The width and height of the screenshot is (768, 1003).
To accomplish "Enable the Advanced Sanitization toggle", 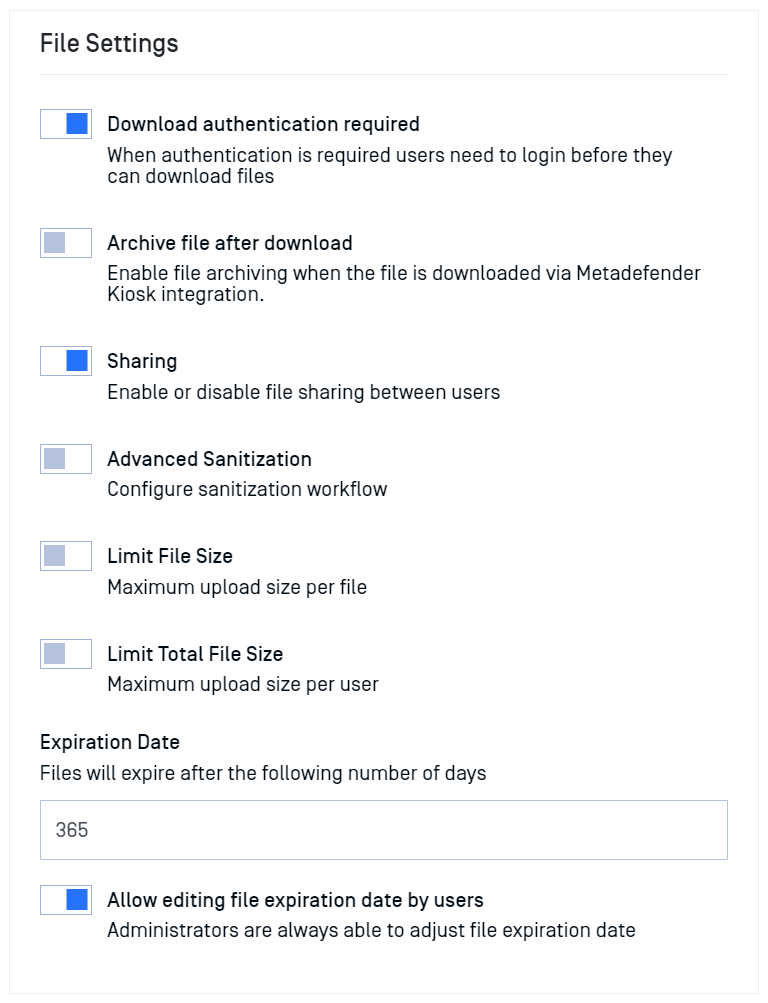I will pos(66,459).
